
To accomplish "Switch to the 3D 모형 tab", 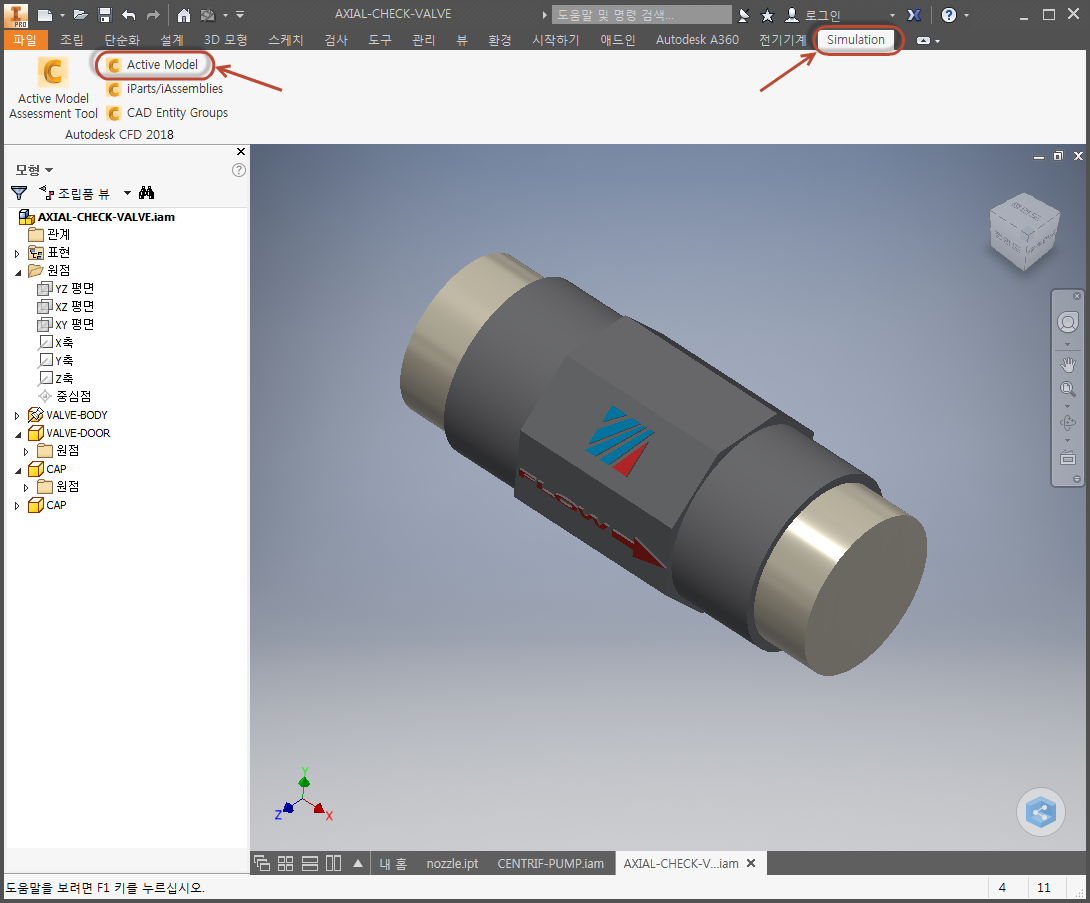I will click(225, 40).
